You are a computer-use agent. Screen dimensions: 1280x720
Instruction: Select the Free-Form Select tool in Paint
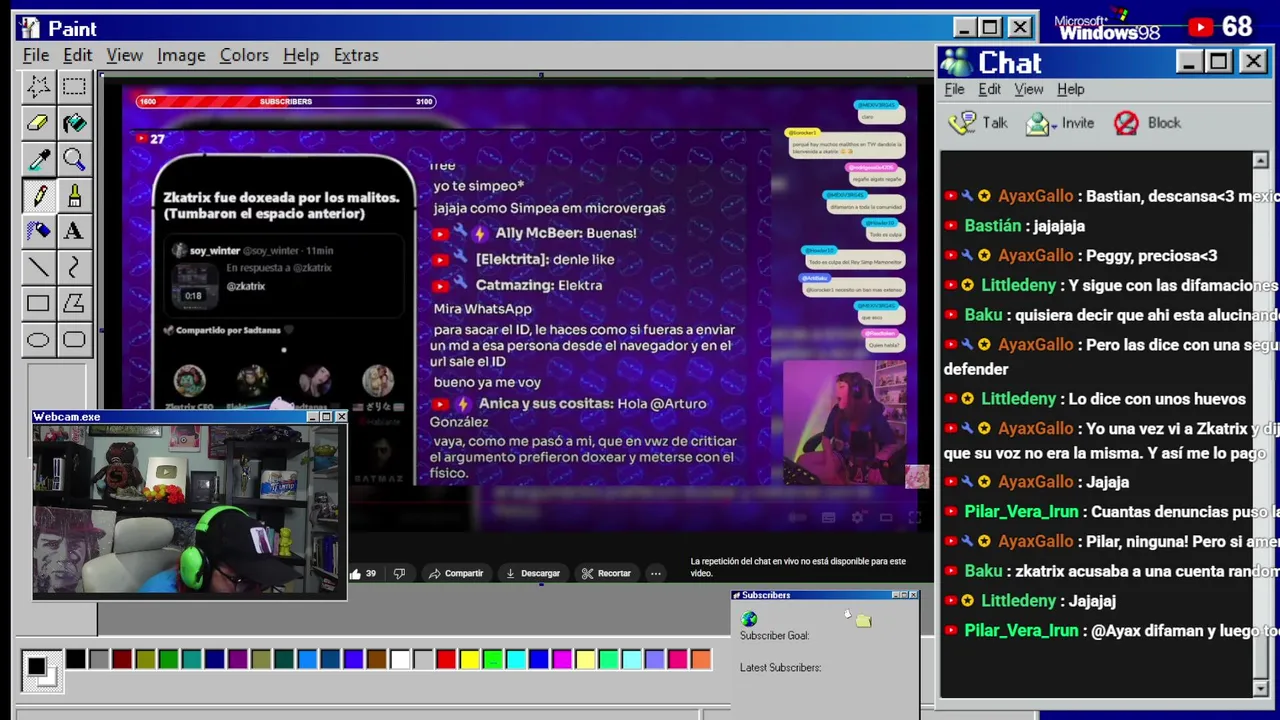pos(38,87)
